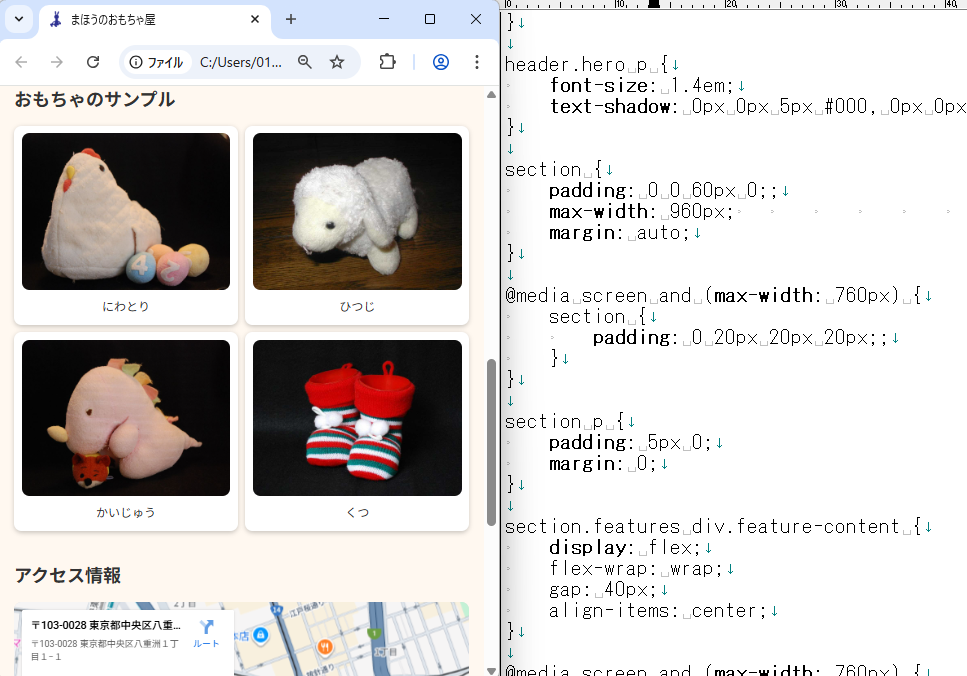Click the forward navigation arrow
Screen dimensions: 967x676
57,62
